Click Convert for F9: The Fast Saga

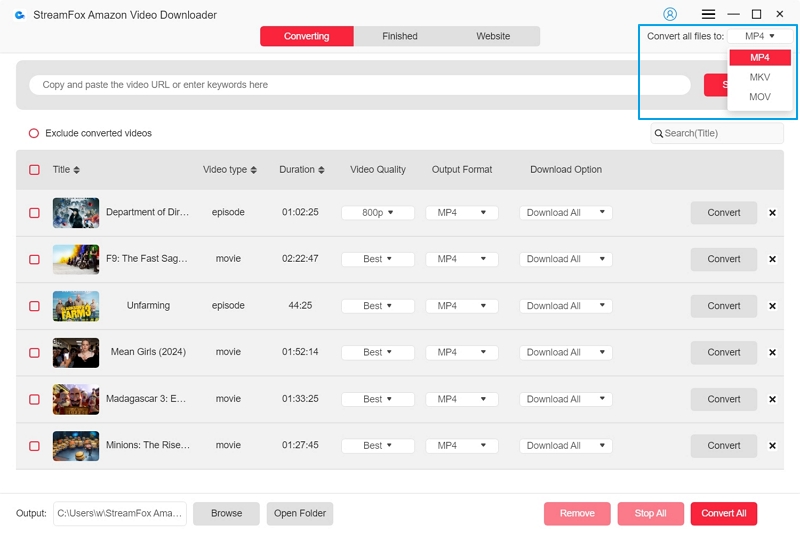tap(723, 259)
